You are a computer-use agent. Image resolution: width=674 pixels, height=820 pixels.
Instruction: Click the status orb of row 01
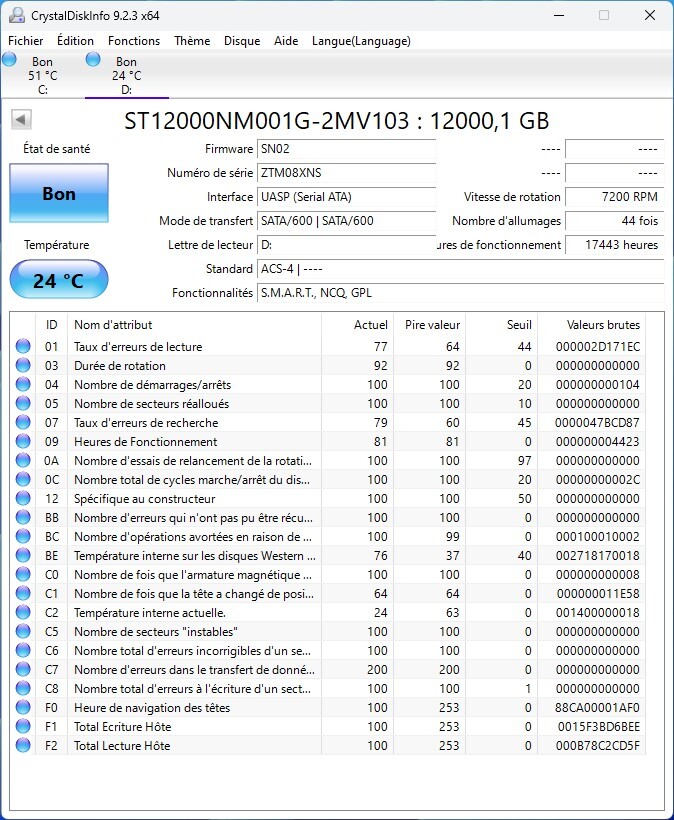[x=23, y=346]
